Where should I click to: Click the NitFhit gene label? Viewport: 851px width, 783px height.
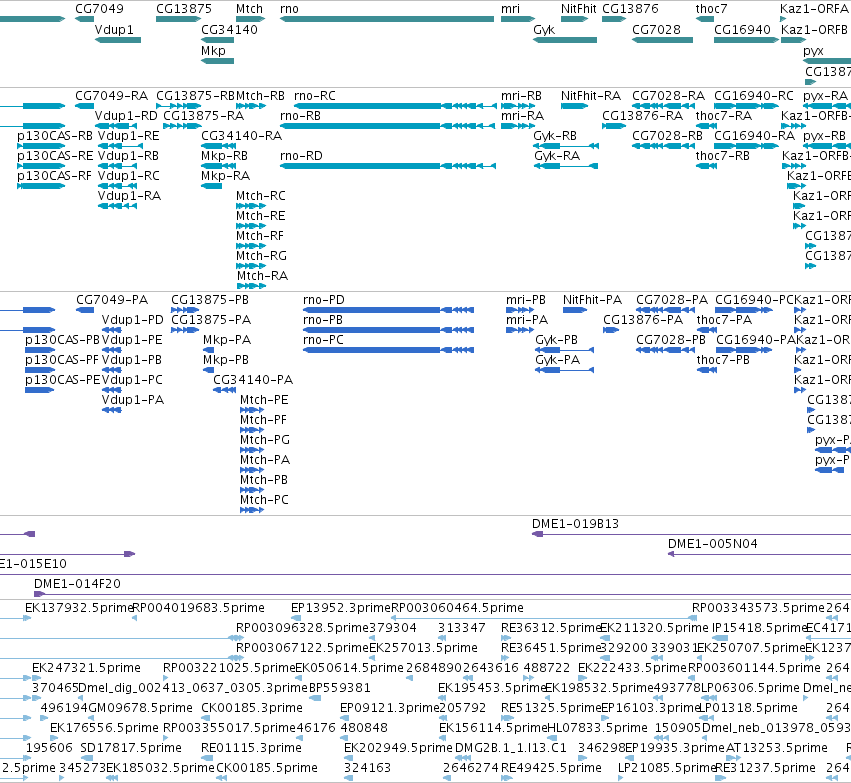tap(579, 9)
